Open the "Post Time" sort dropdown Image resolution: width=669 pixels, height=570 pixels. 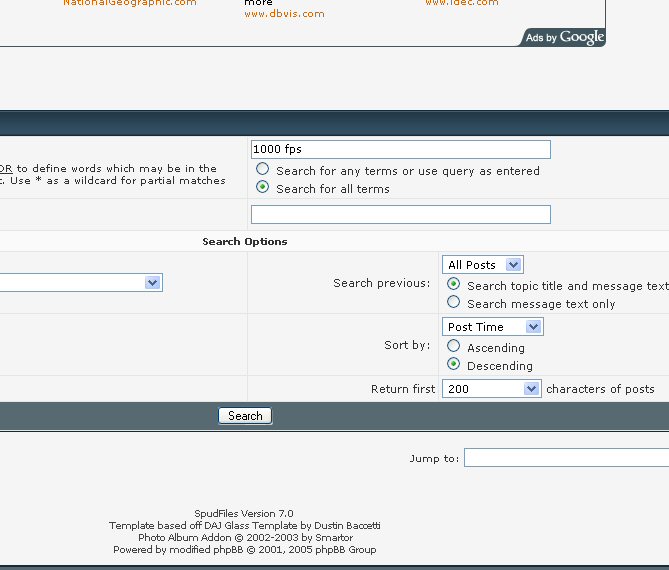tap(493, 327)
